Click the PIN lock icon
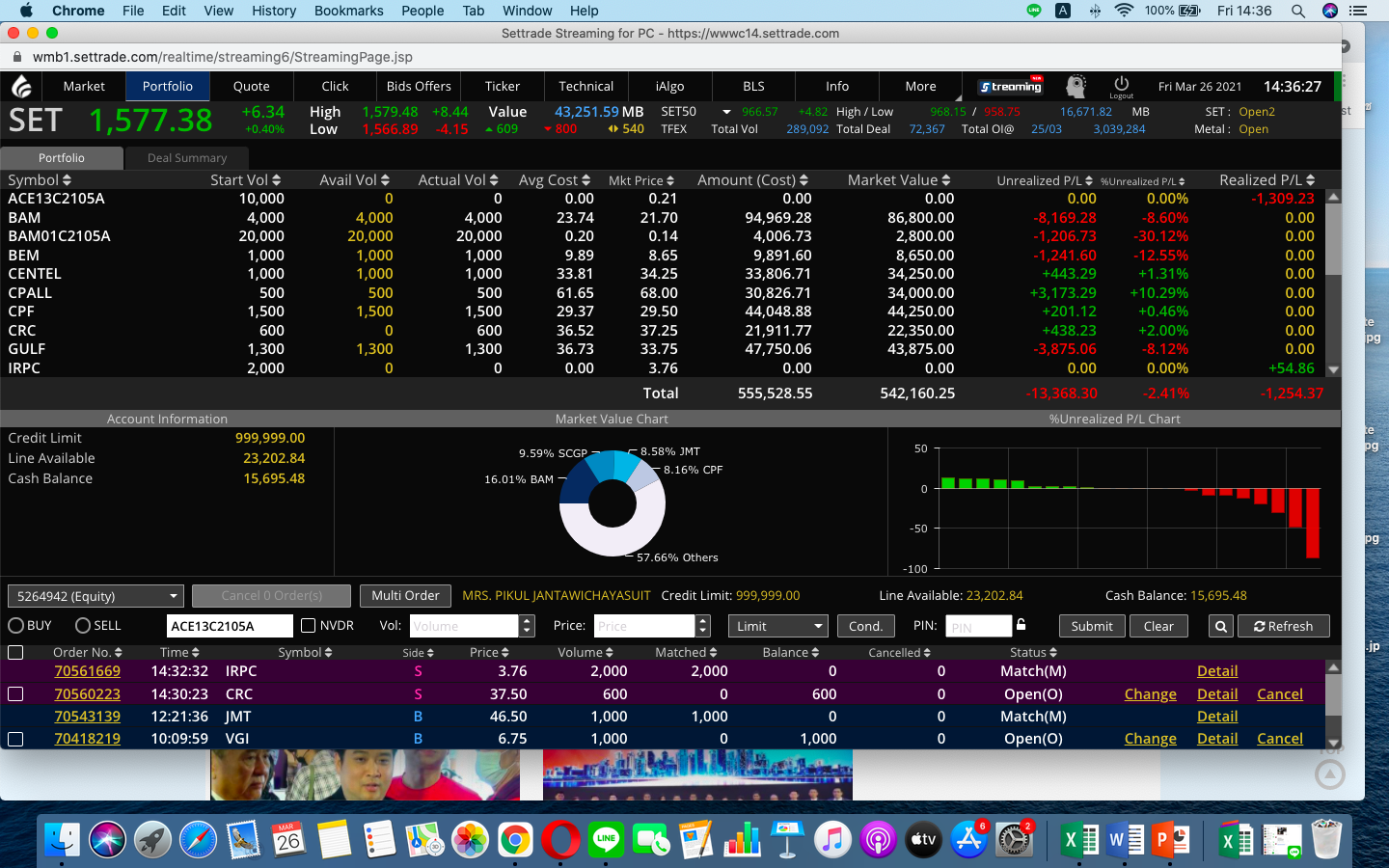 pyautogui.click(x=1021, y=625)
